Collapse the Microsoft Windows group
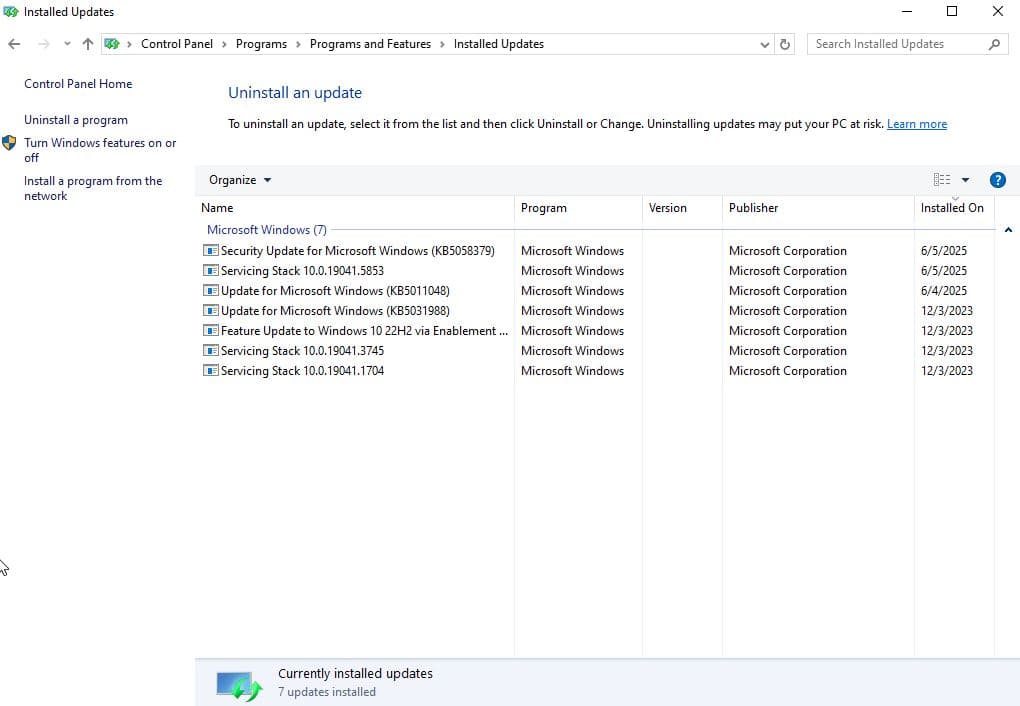 [x=1008, y=230]
